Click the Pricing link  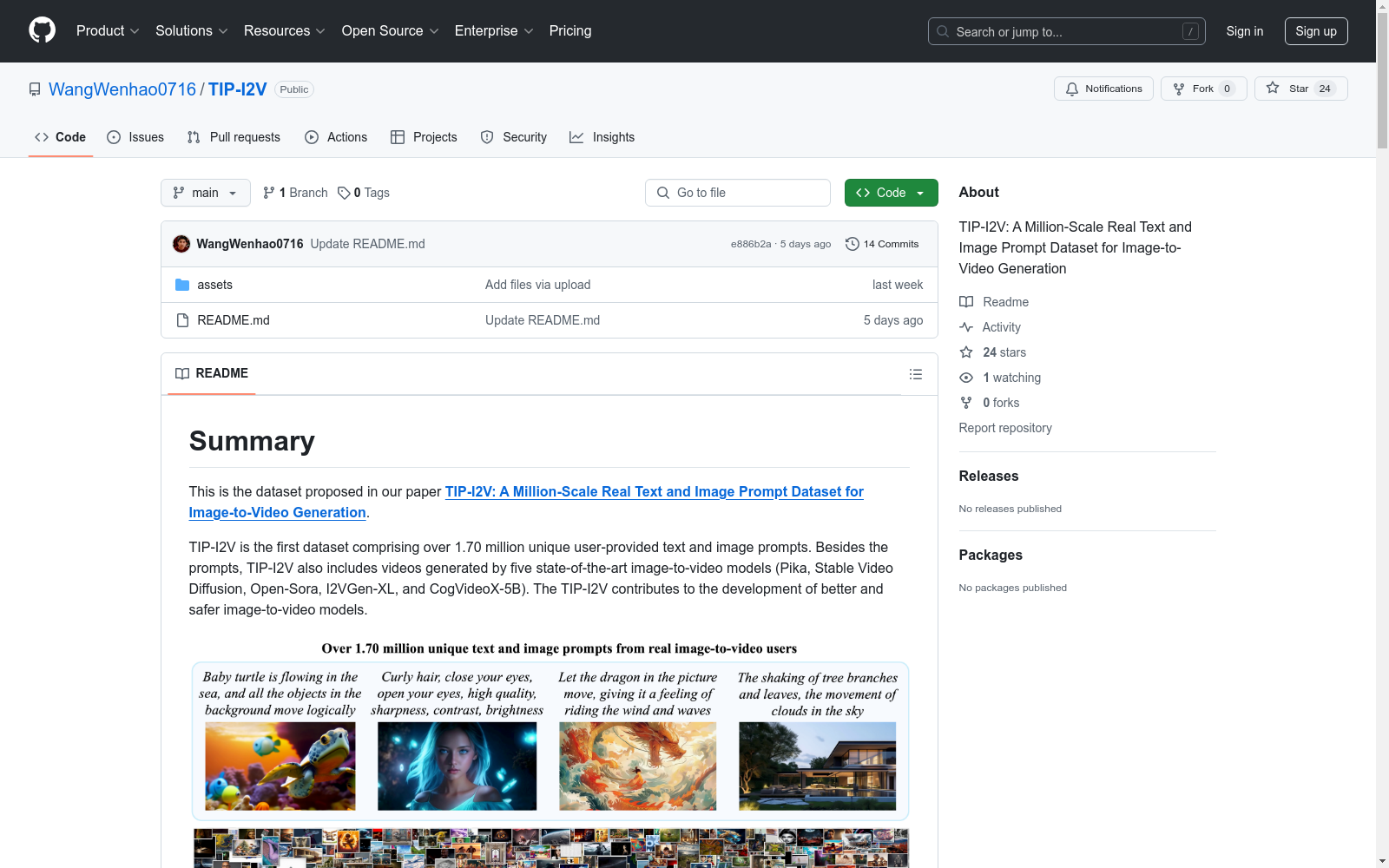[x=570, y=30]
